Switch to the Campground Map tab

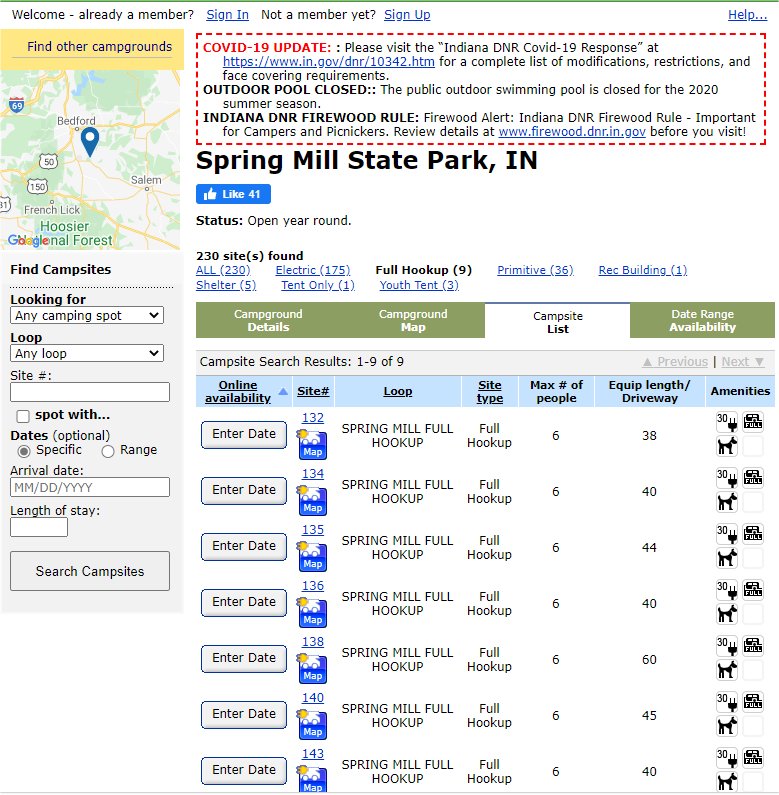click(413, 320)
